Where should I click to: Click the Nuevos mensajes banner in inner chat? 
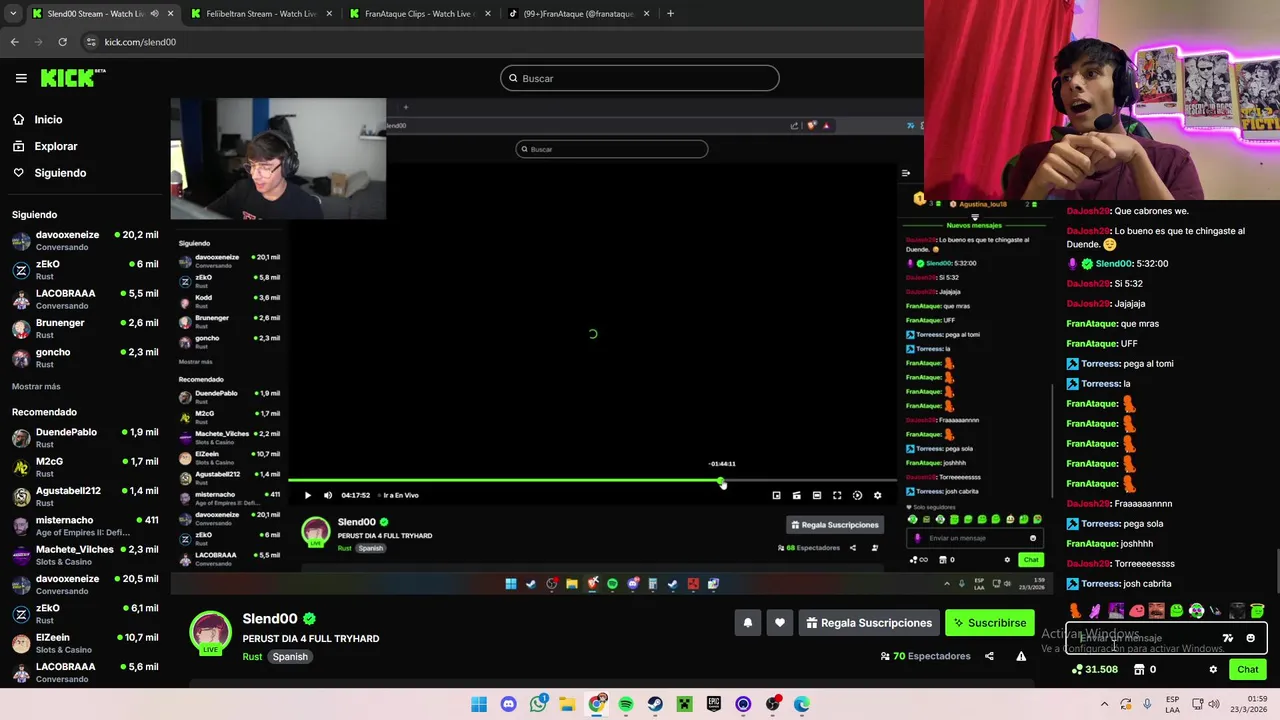pos(974,226)
